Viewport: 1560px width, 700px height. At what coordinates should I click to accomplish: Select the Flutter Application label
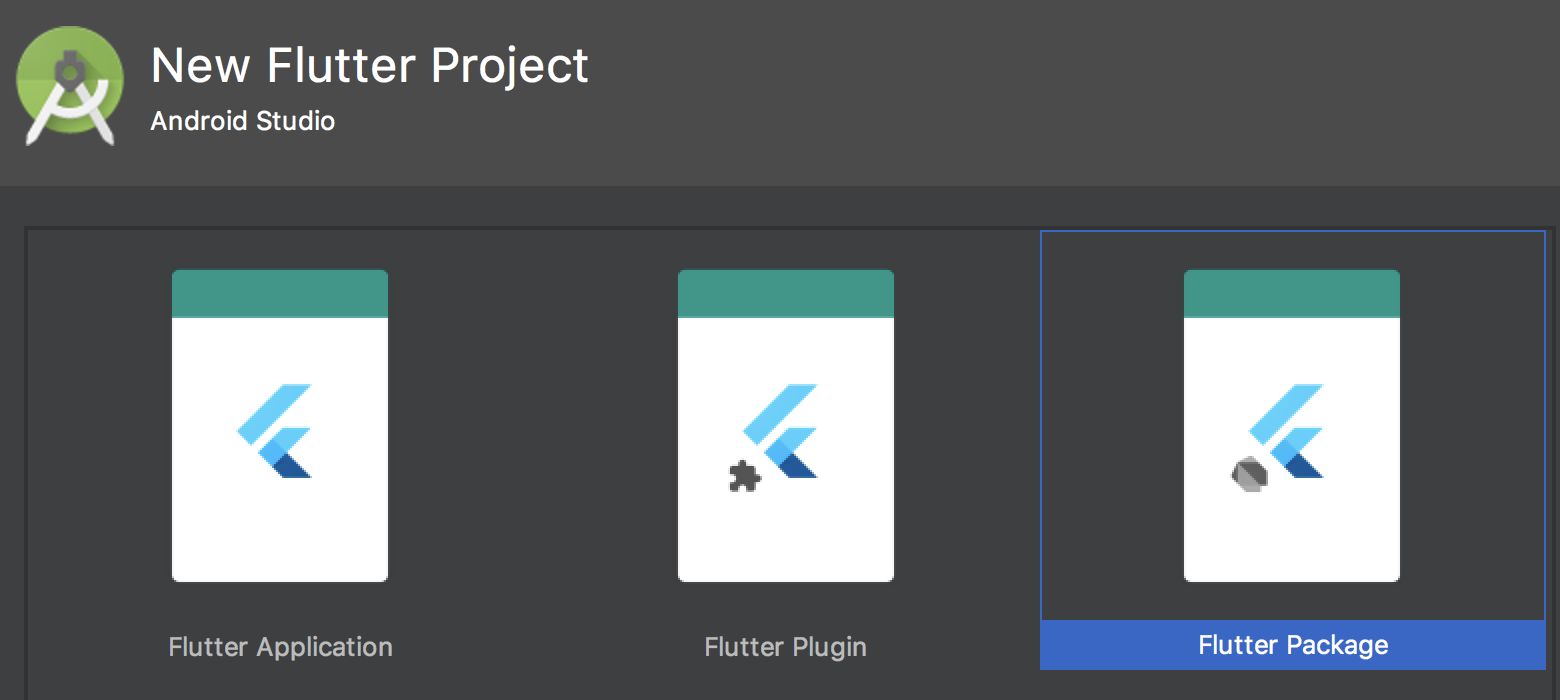point(280,647)
